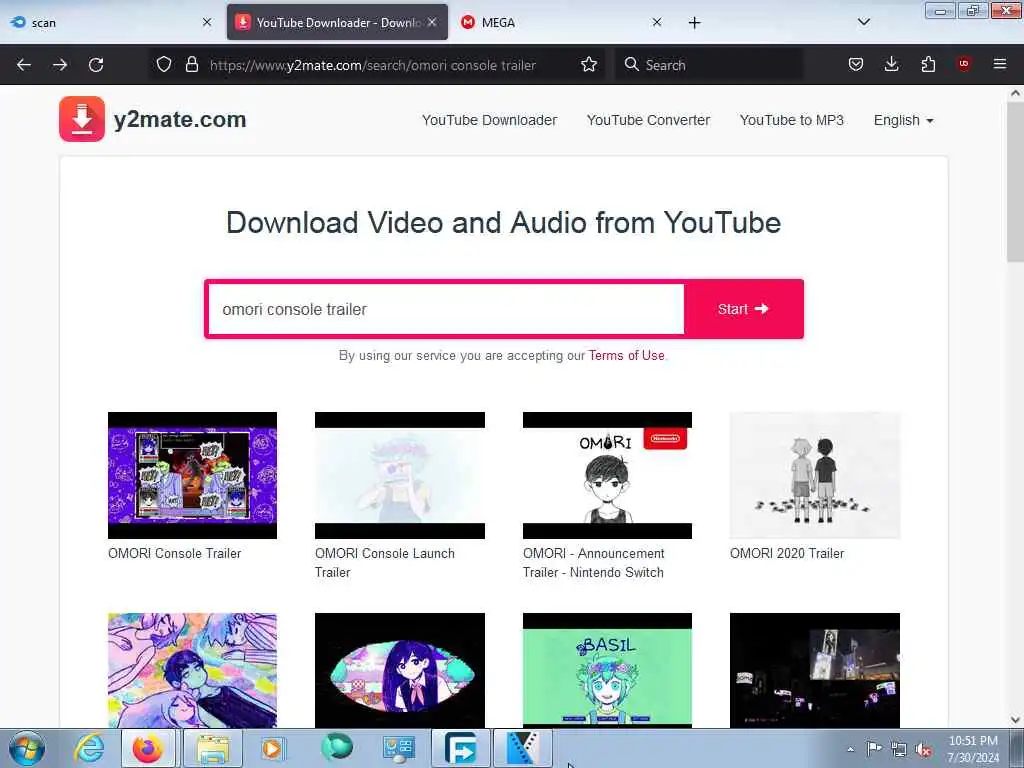The image size is (1024, 768).
Task: Open a new browser tab
Action: click(694, 23)
